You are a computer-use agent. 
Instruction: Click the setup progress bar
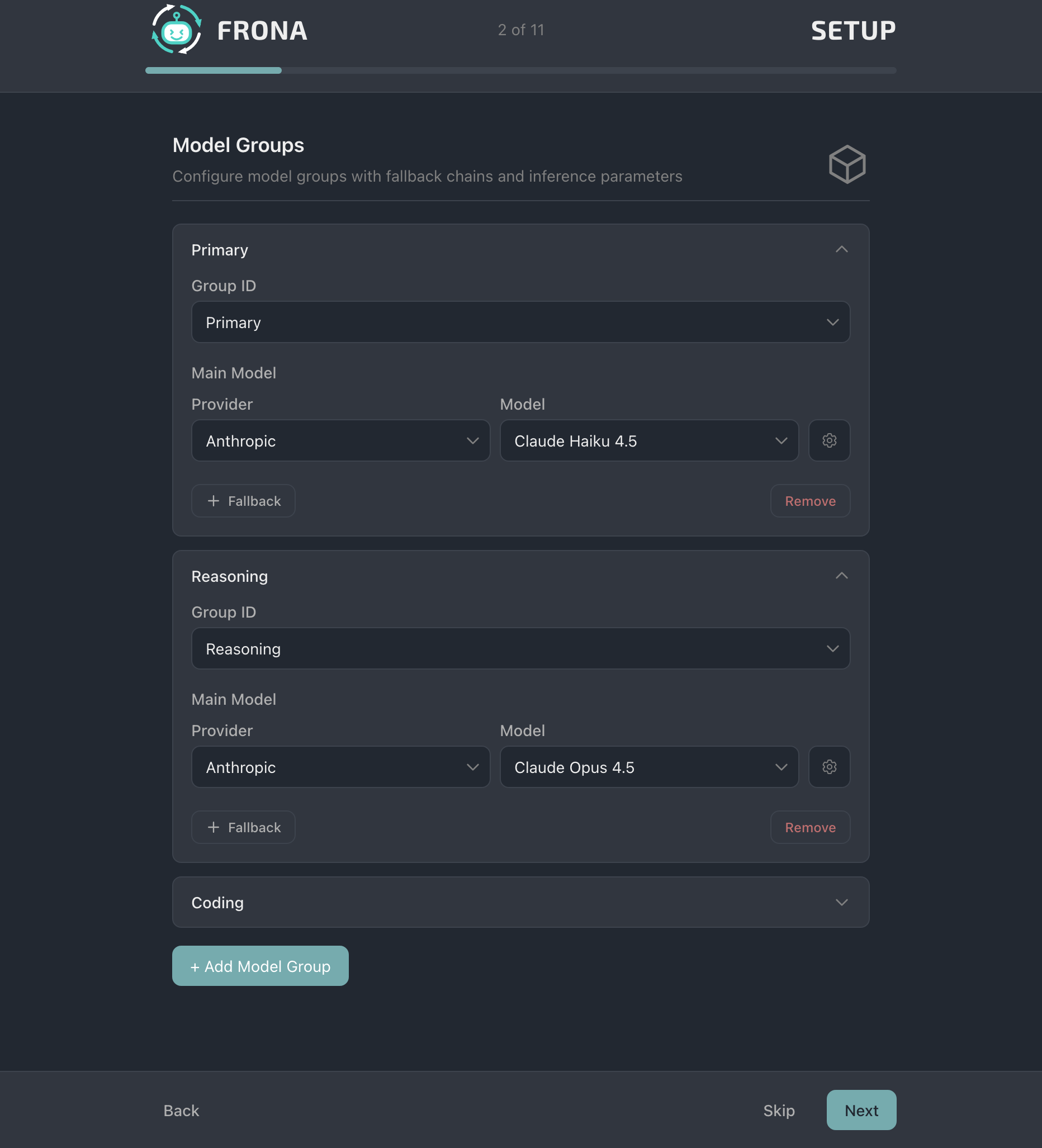pos(519,70)
